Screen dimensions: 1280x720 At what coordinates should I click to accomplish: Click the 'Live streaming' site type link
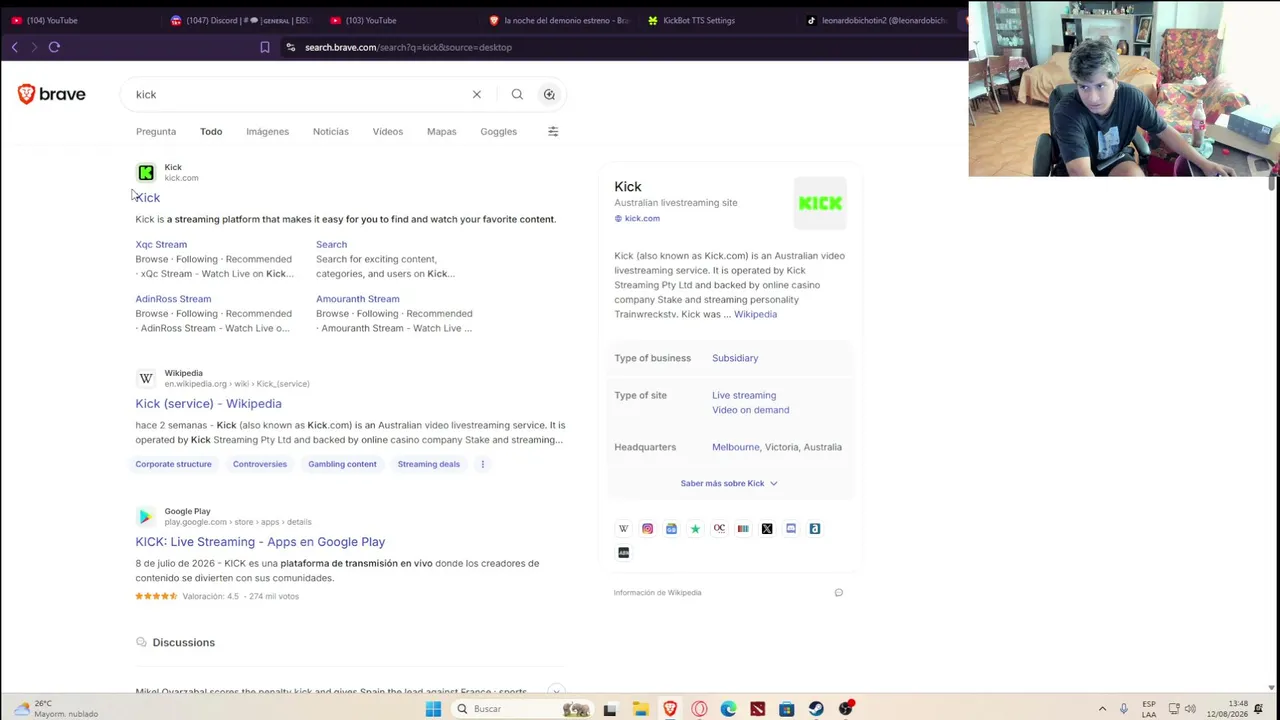[x=744, y=395]
